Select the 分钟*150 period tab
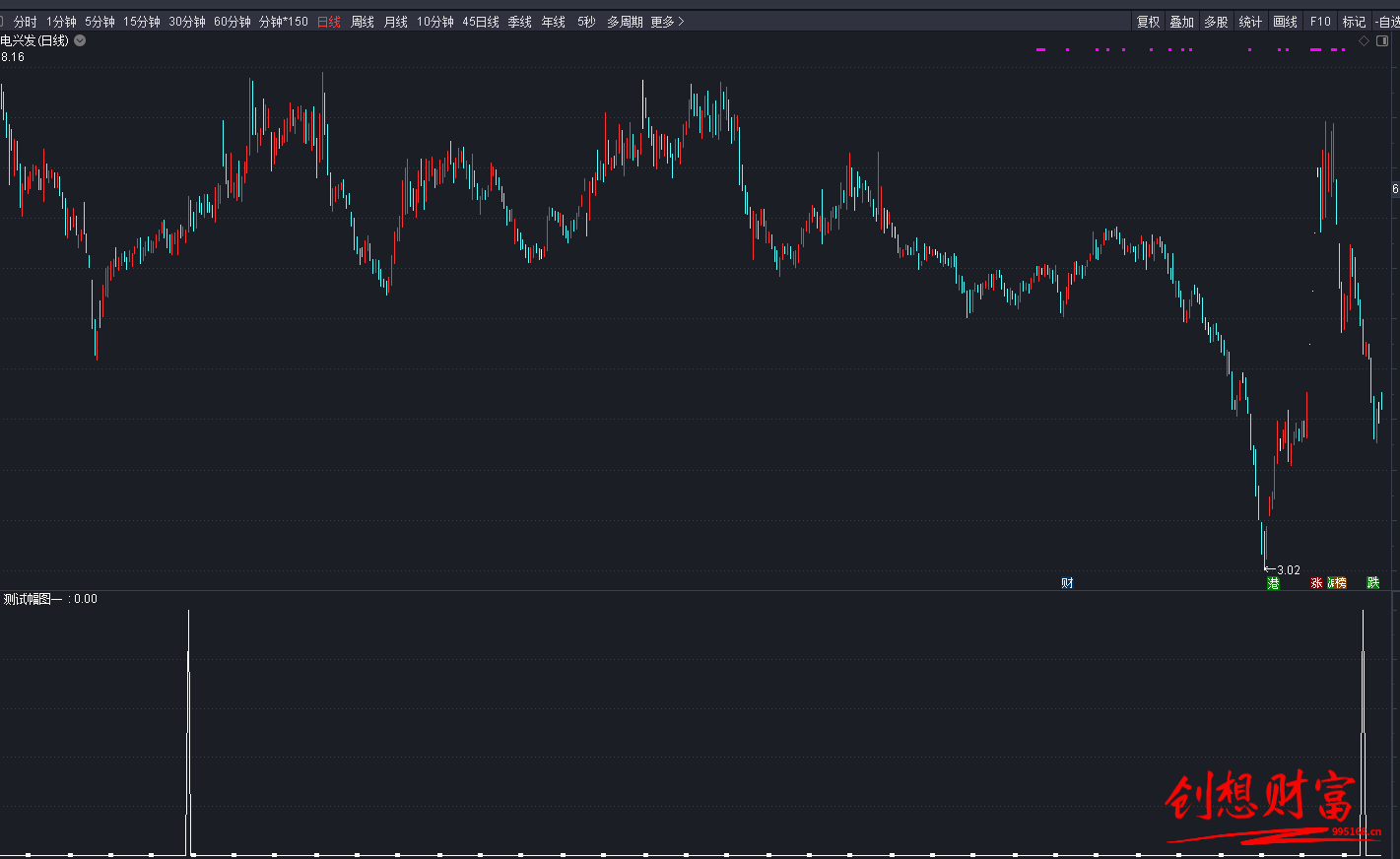This screenshot has width=1400, height=859. pyautogui.click(x=284, y=22)
